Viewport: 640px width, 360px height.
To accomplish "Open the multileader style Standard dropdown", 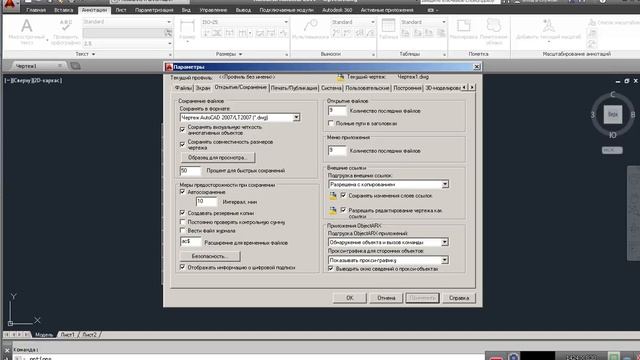I will 373,22.
